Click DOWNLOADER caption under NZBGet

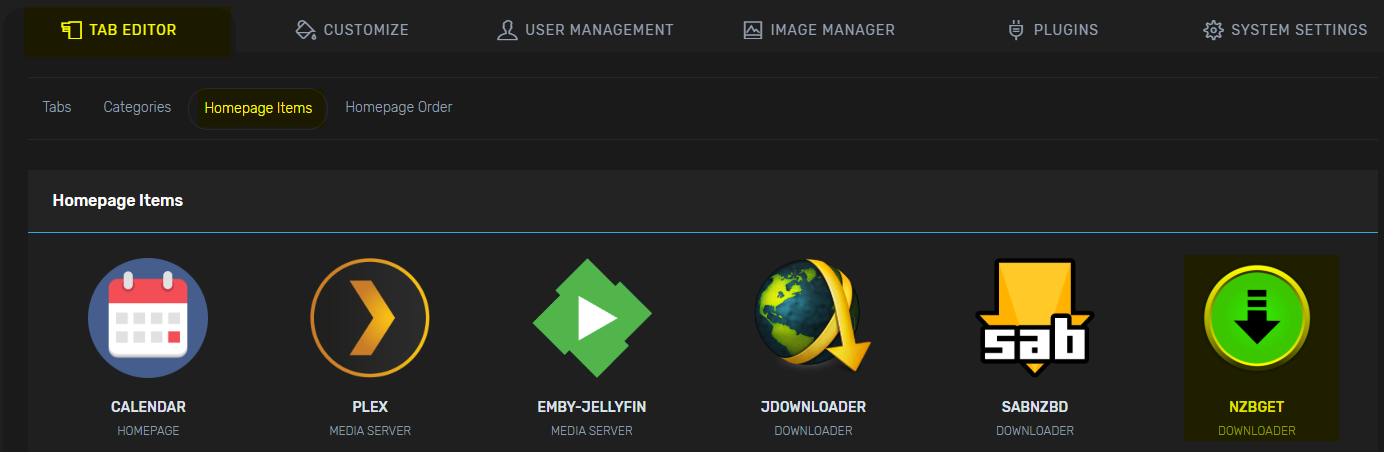pyautogui.click(x=1257, y=431)
